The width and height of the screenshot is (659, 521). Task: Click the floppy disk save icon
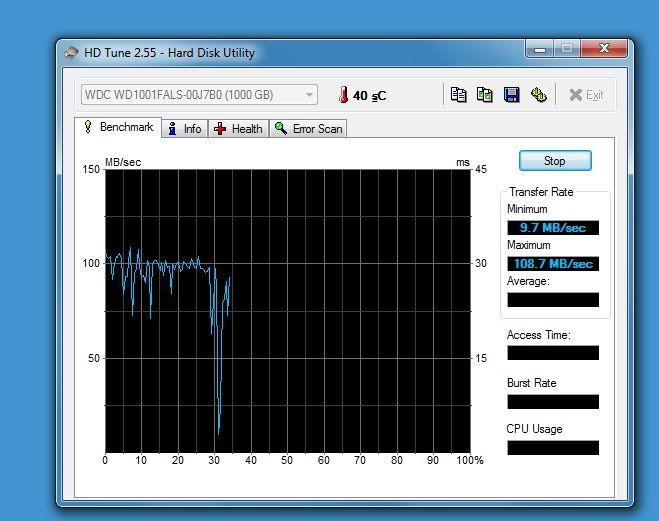pyautogui.click(x=511, y=95)
